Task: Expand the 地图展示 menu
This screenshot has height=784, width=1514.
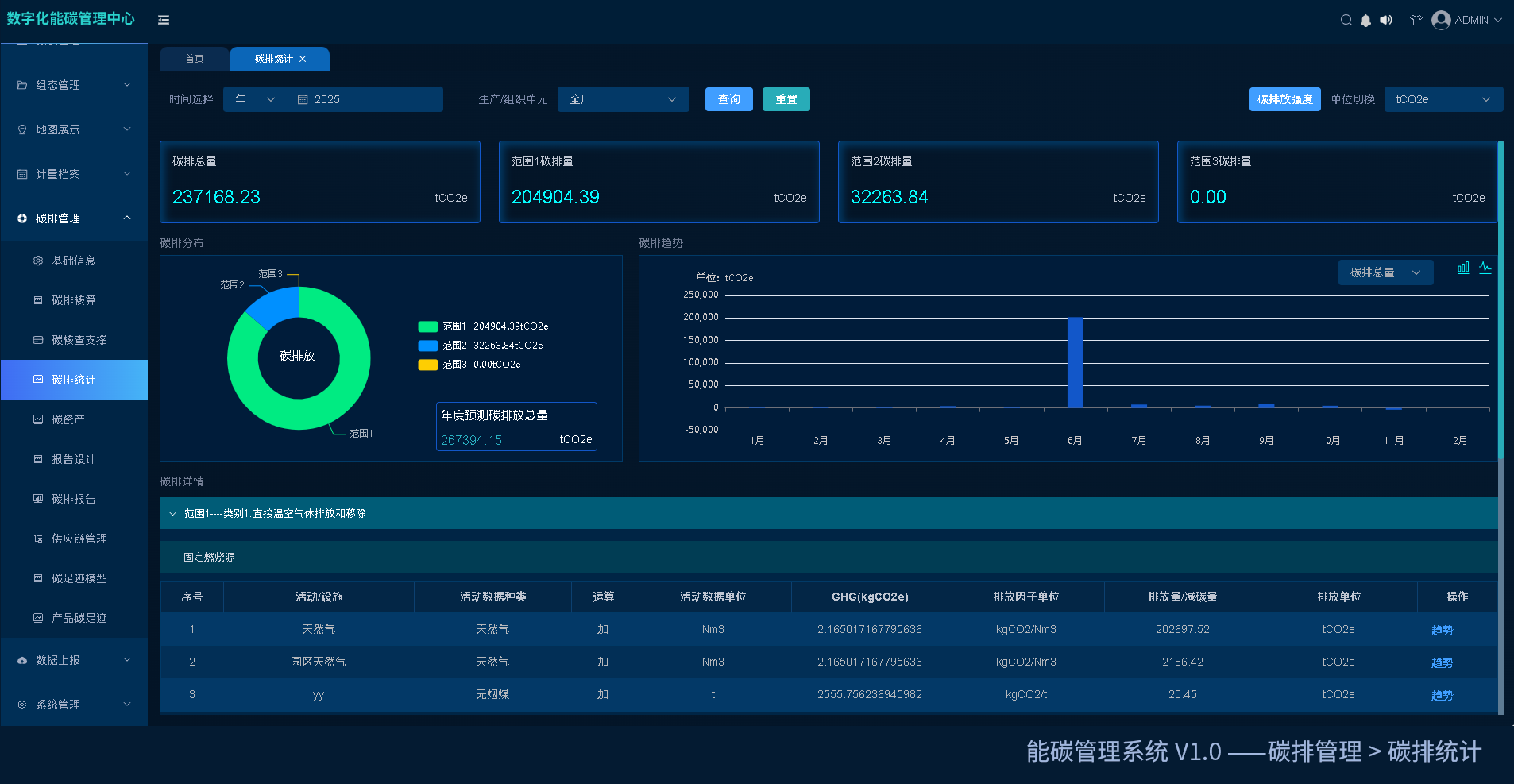Action: coord(74,129)
